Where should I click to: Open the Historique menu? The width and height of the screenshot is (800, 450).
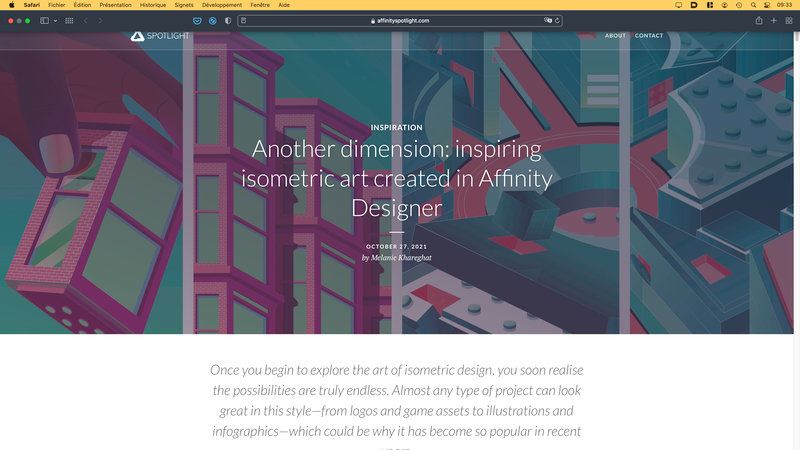click(153, 5)
